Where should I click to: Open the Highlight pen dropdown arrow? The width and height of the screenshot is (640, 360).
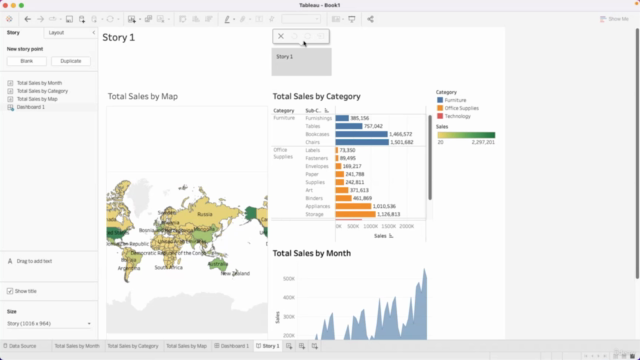[x=234, y=19]
